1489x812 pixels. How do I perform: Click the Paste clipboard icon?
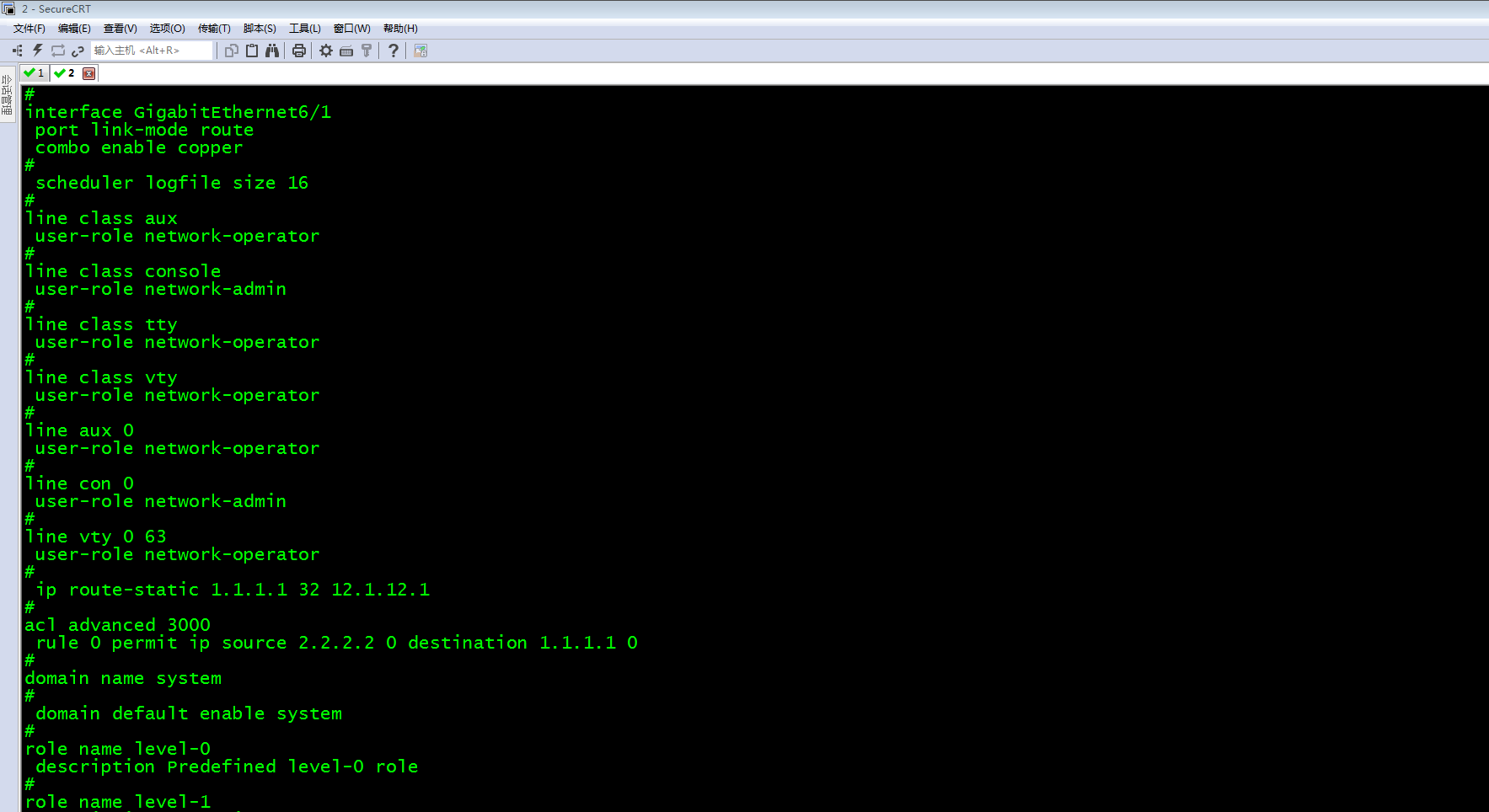click(252, 51)
